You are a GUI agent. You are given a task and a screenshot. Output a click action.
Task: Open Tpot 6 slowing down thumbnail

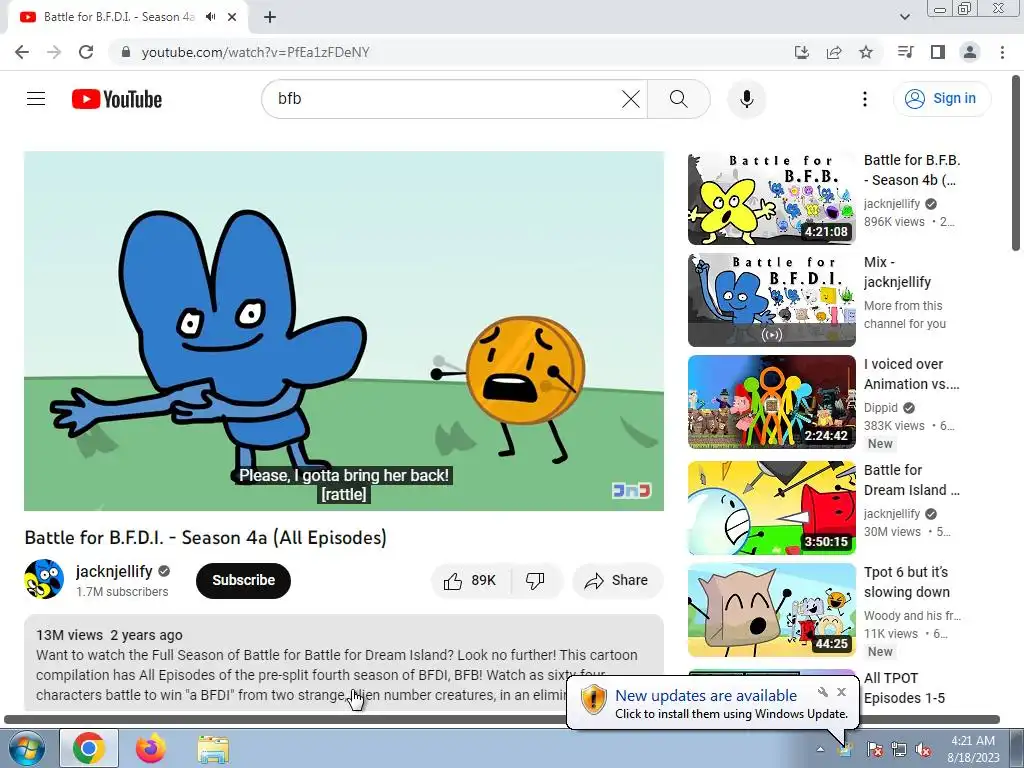(771, 610)
